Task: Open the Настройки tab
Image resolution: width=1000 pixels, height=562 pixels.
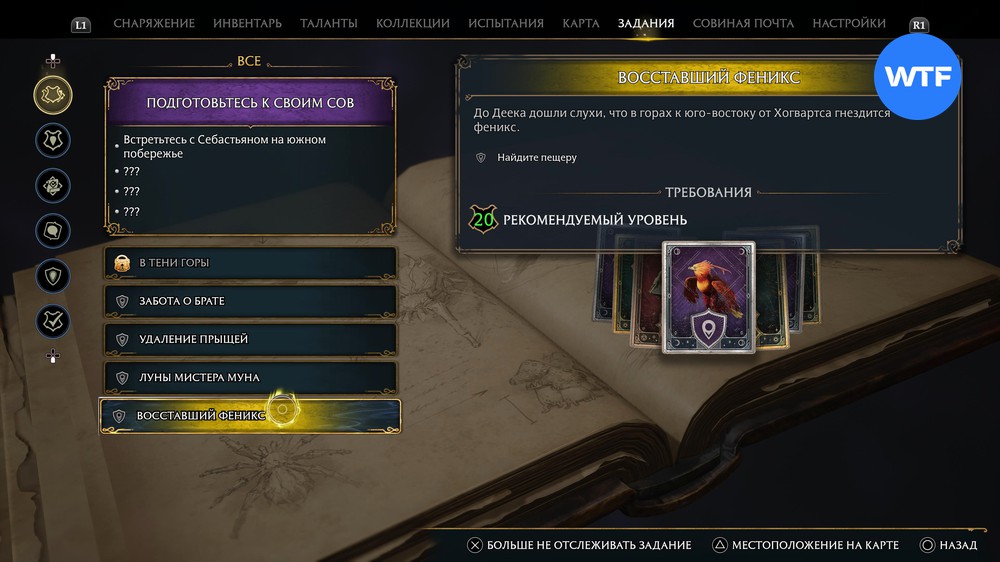Action: coord(849,24)
